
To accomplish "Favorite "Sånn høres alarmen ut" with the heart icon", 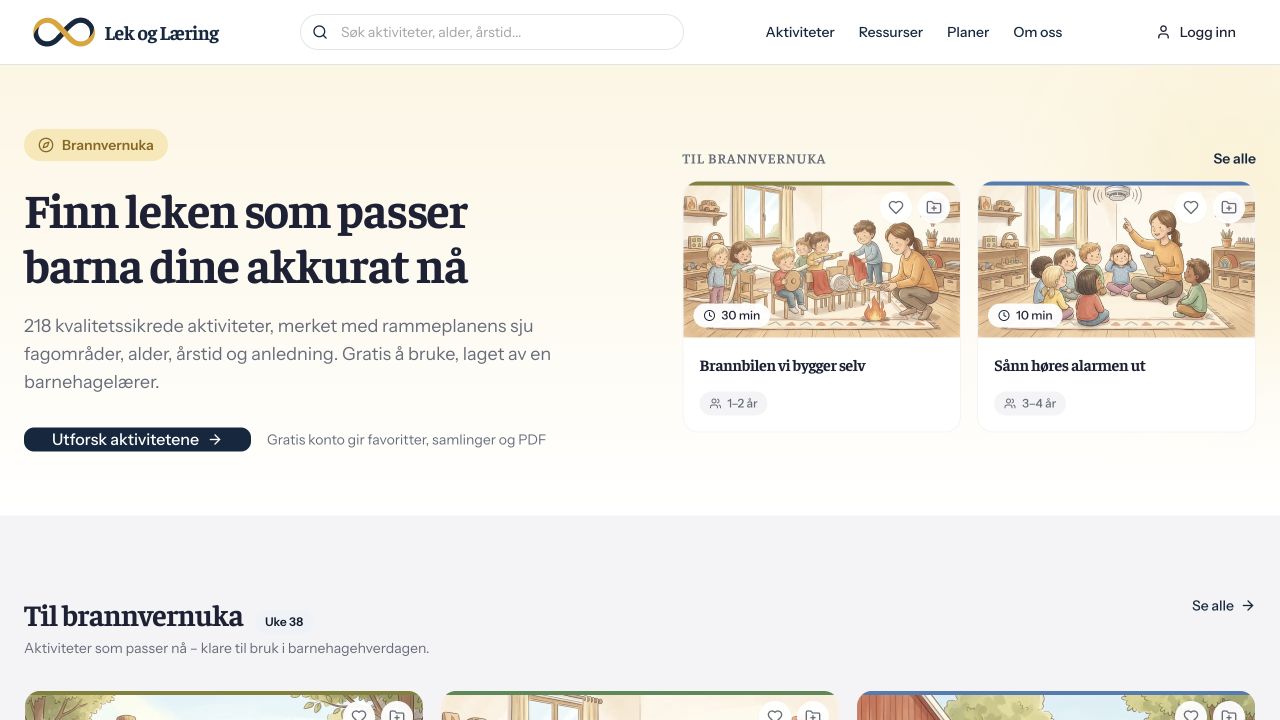I will pos(1191,207).
